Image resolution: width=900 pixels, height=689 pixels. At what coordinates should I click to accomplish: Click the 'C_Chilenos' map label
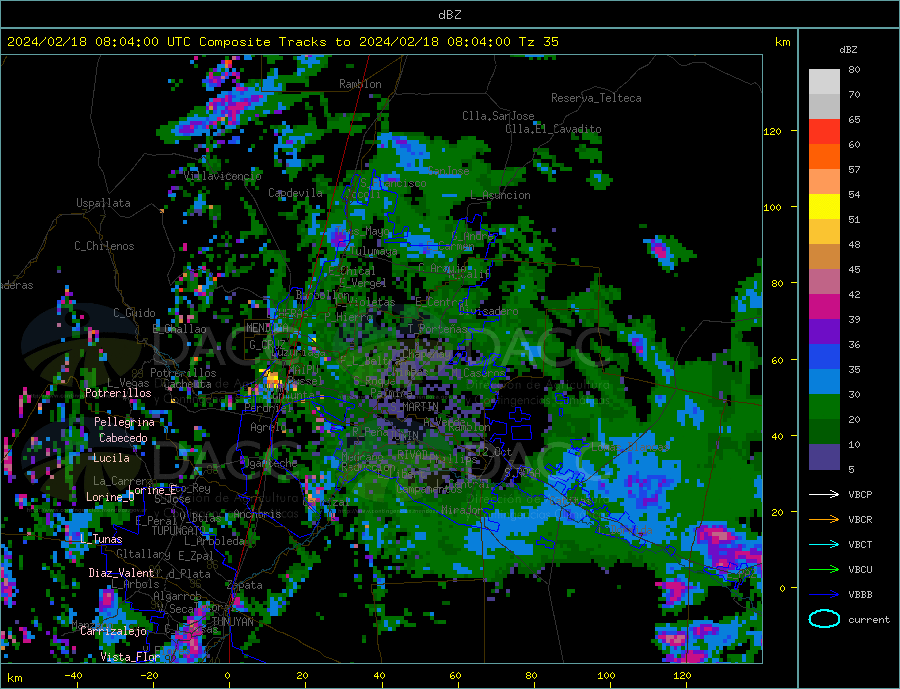click(104, 246)
